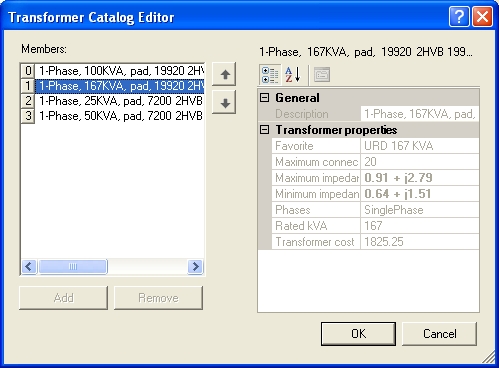Click the Transformer cost value field
The image size is (499, 368).
coord(420,242)
